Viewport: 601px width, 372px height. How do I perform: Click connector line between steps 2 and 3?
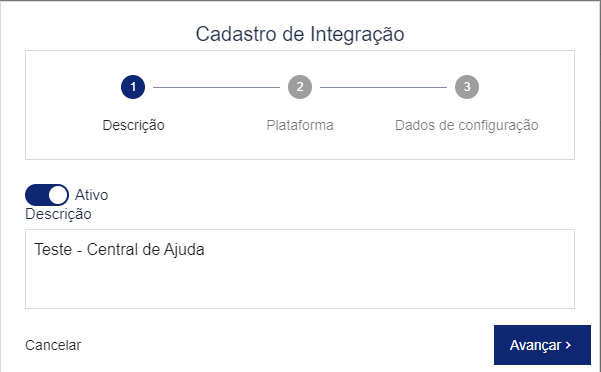click(x=383, y=87)
